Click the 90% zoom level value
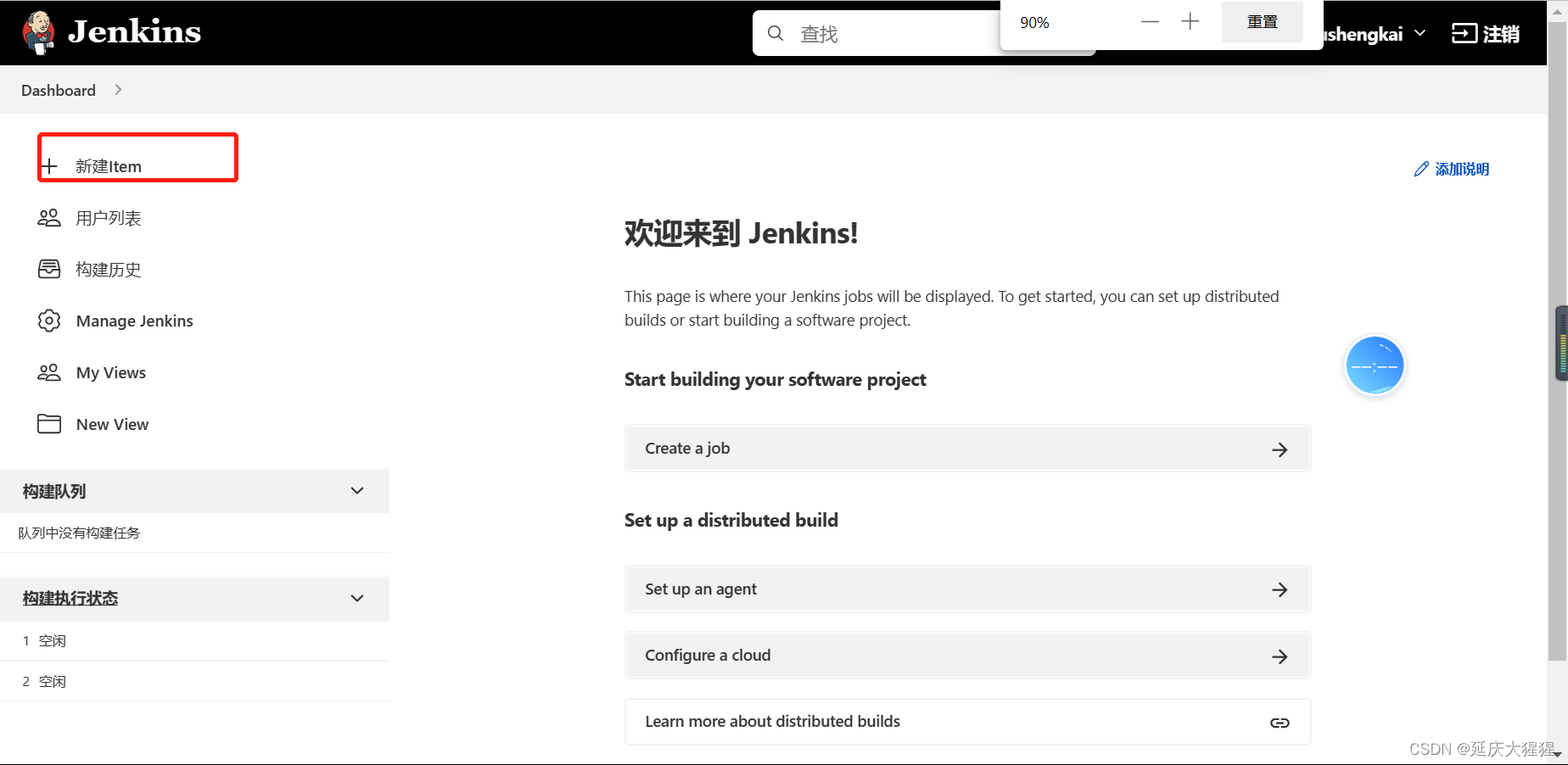The height and width of the screenshot is (765, 1568). coord(1034,23)
